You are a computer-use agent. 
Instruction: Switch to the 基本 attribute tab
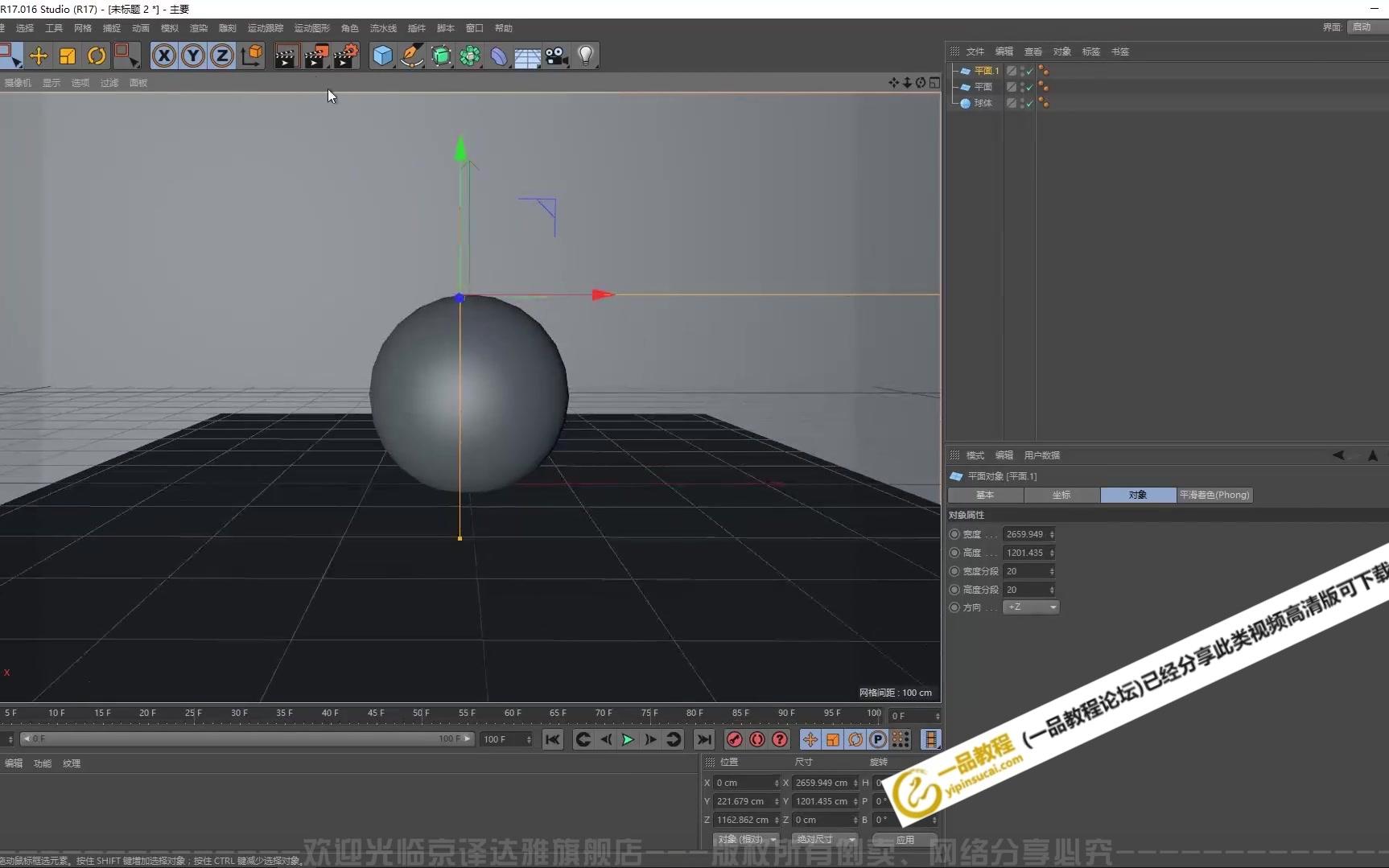985,495
